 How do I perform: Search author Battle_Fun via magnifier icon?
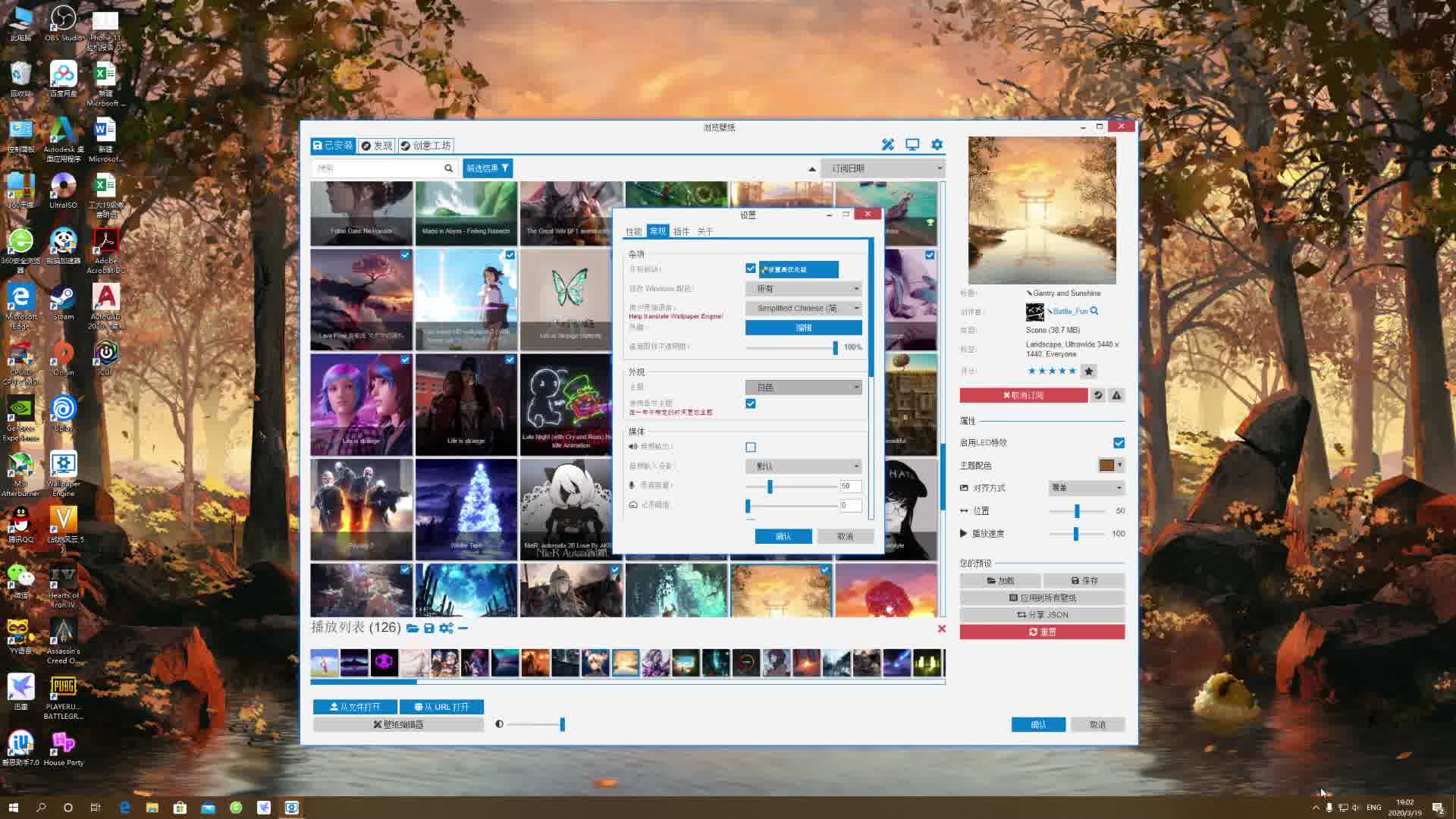(x=1094, y=311)
